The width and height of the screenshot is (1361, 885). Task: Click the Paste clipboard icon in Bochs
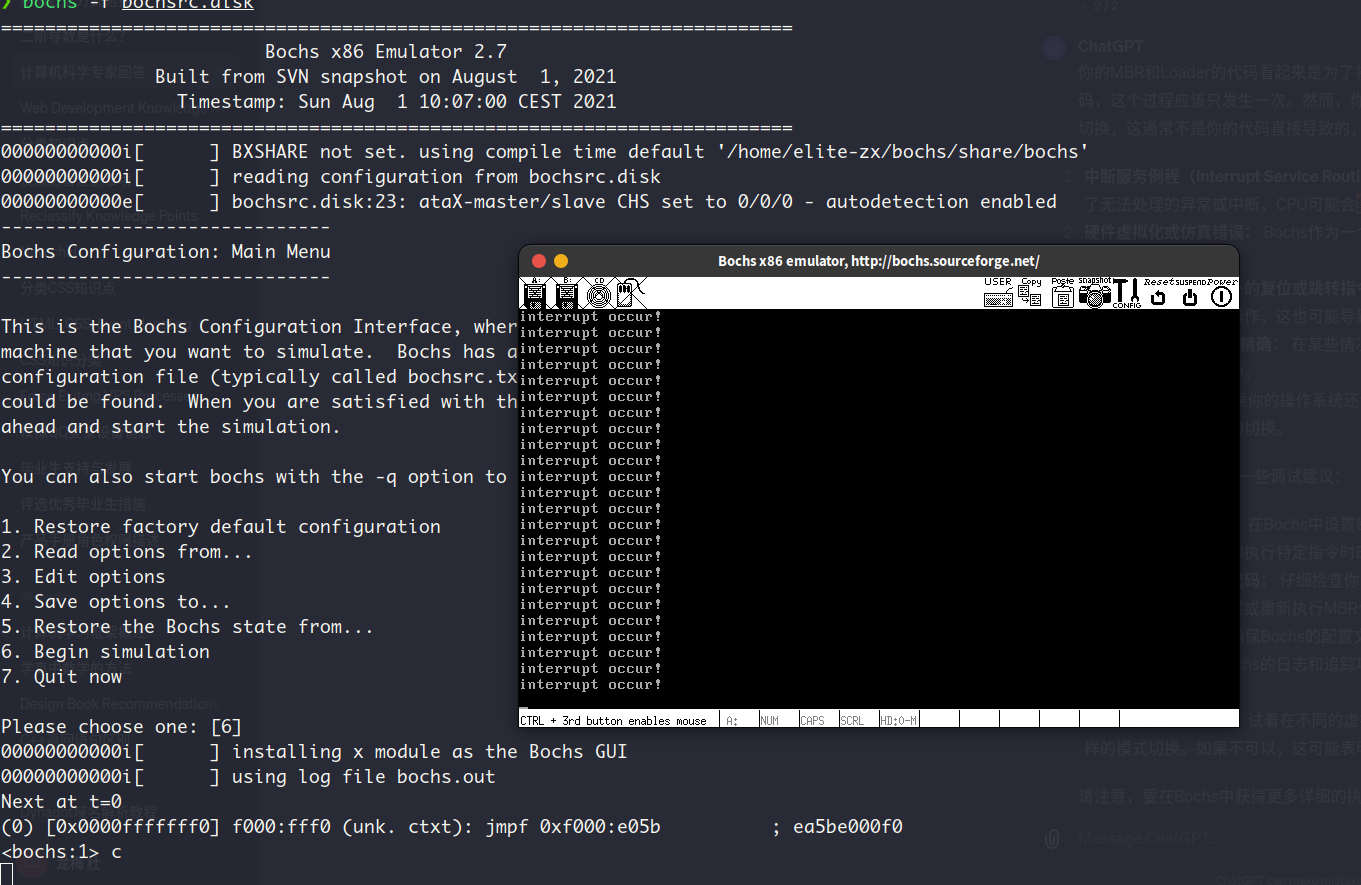(x=1062, y=294)
